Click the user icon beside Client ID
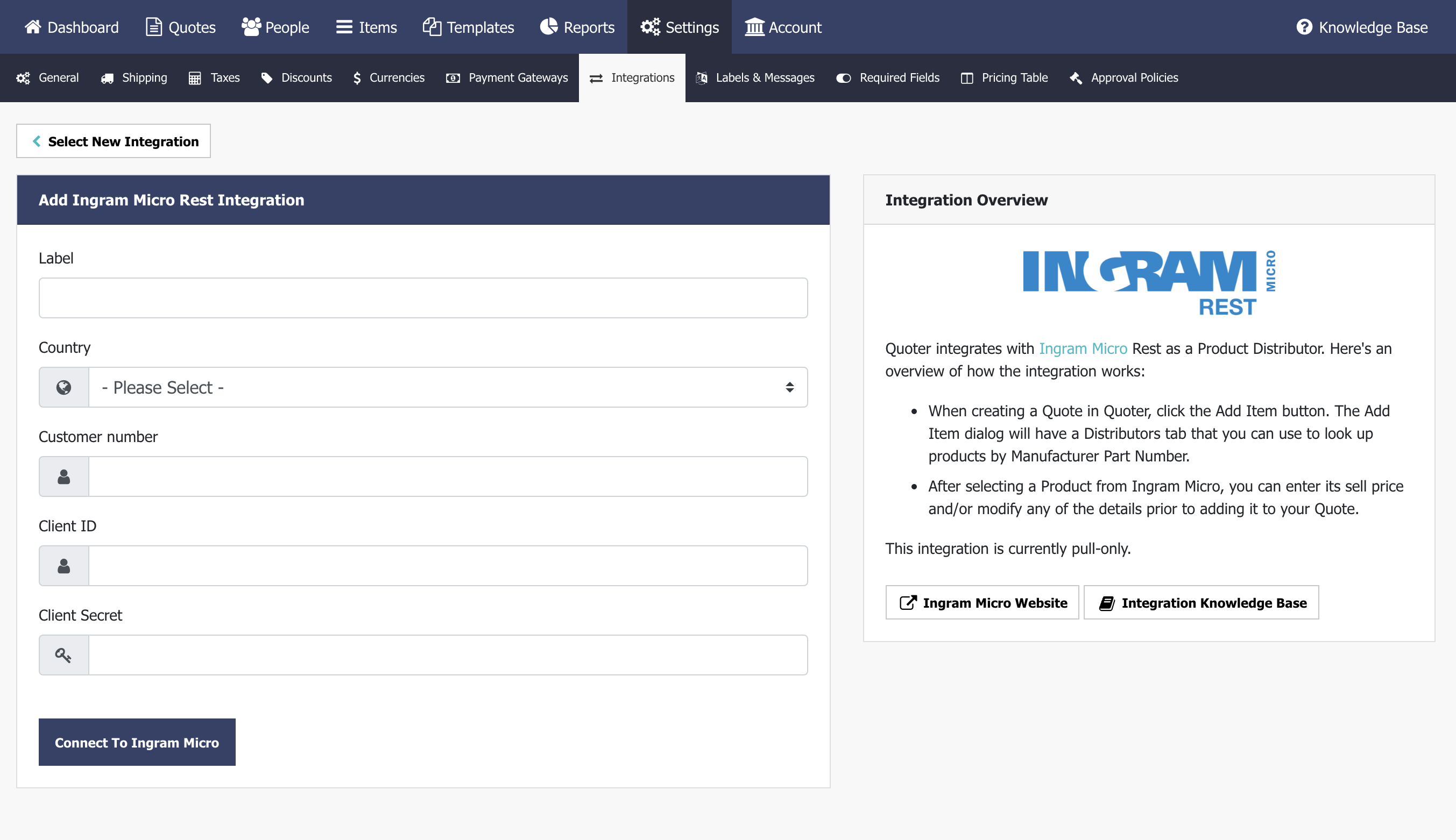This screenshot has height=840, width=1456. coord(63,566)
